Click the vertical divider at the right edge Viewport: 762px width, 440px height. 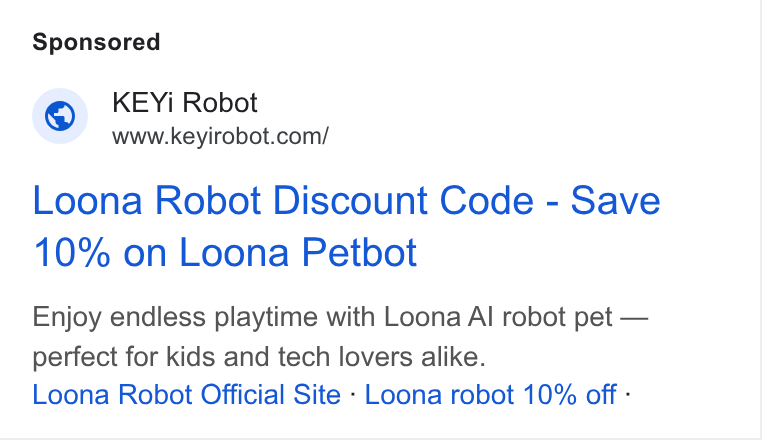point(760,219)
